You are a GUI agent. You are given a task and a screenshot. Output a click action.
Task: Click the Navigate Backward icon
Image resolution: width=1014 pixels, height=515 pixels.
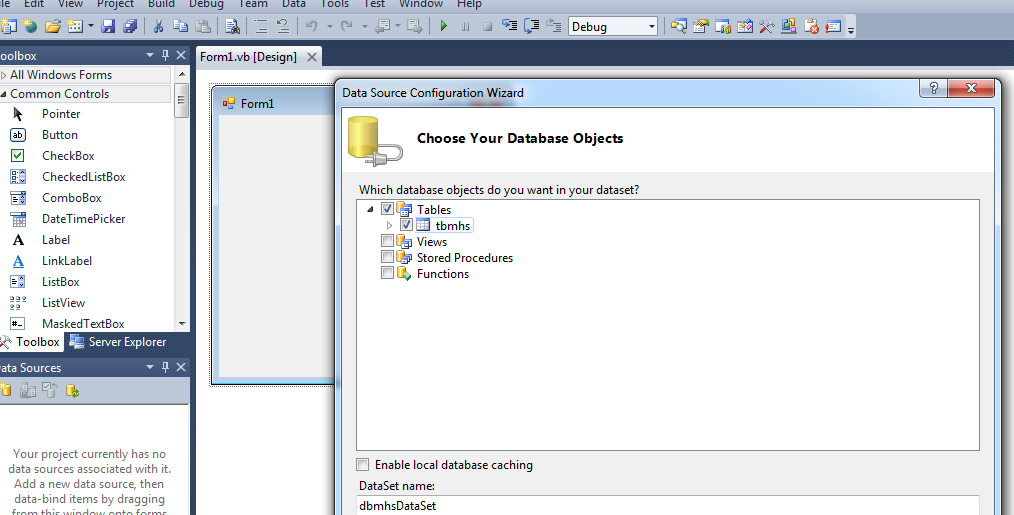coord(382,27)
